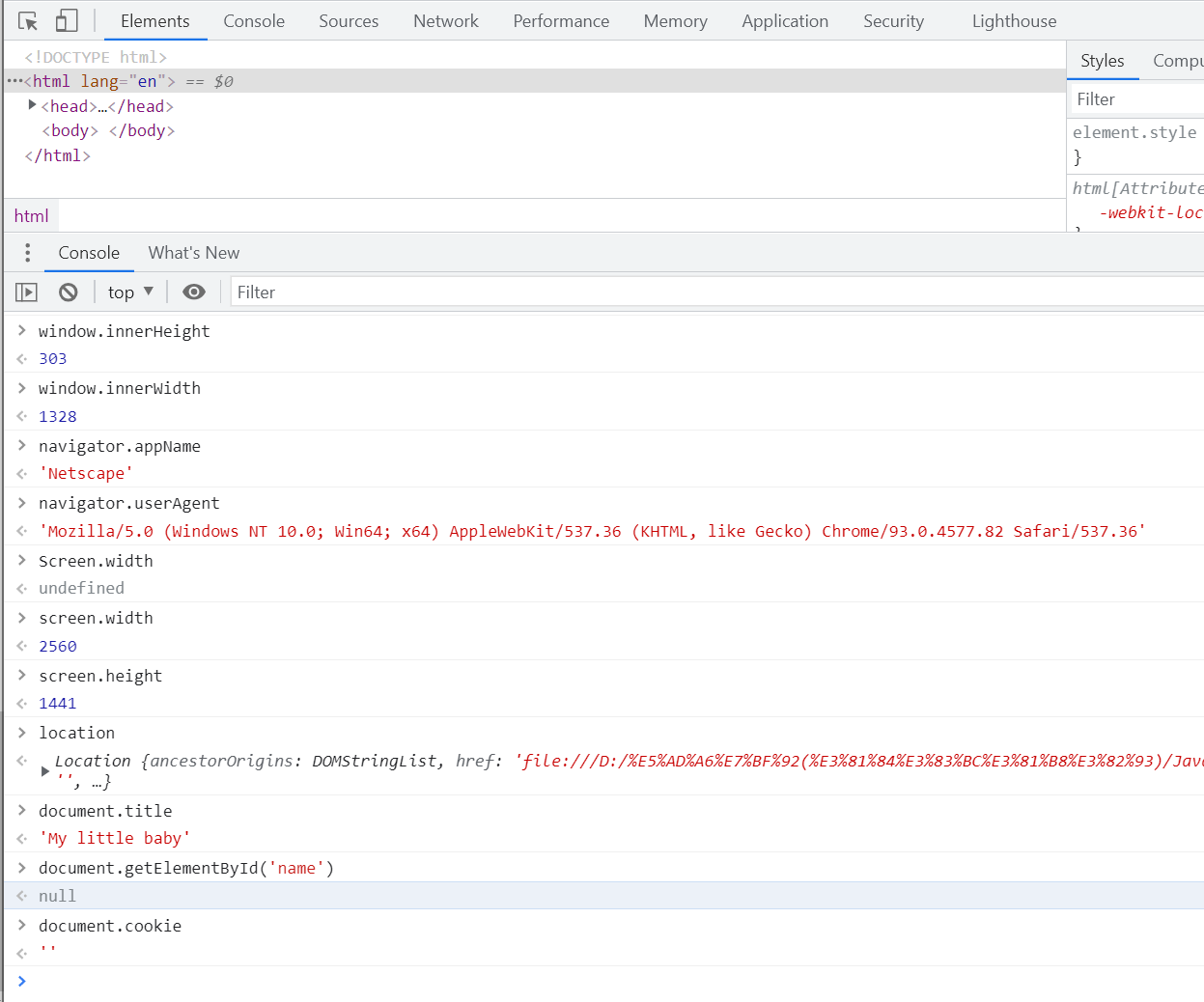
Task: Click the 'My little baby' result string
Action: pos(115,838)
